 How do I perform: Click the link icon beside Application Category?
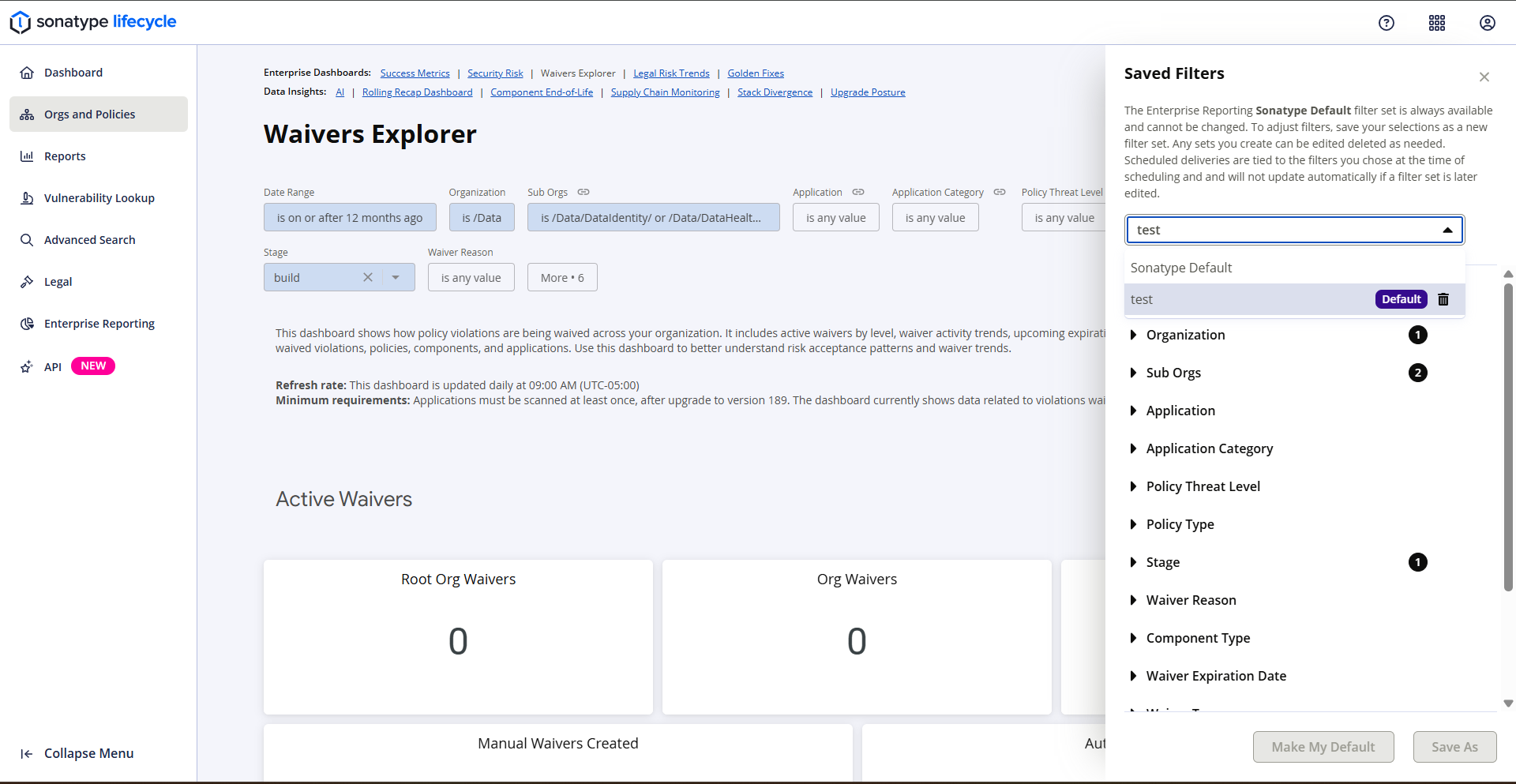[1000, 192]
